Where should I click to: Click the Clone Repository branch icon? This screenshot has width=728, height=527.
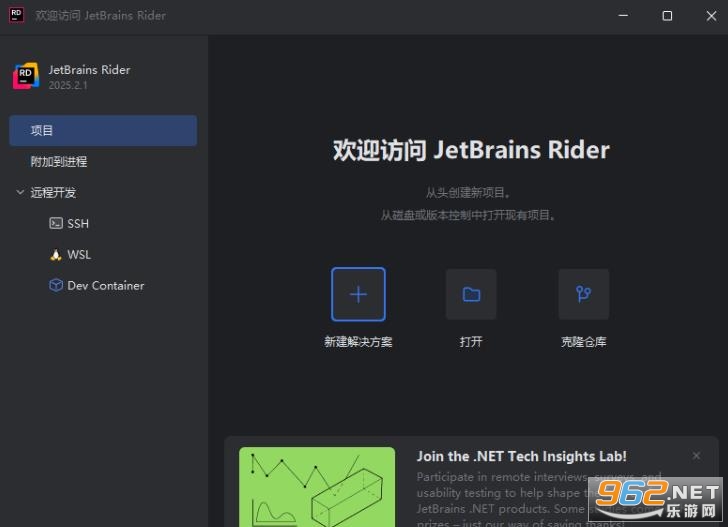click(584, 294)
